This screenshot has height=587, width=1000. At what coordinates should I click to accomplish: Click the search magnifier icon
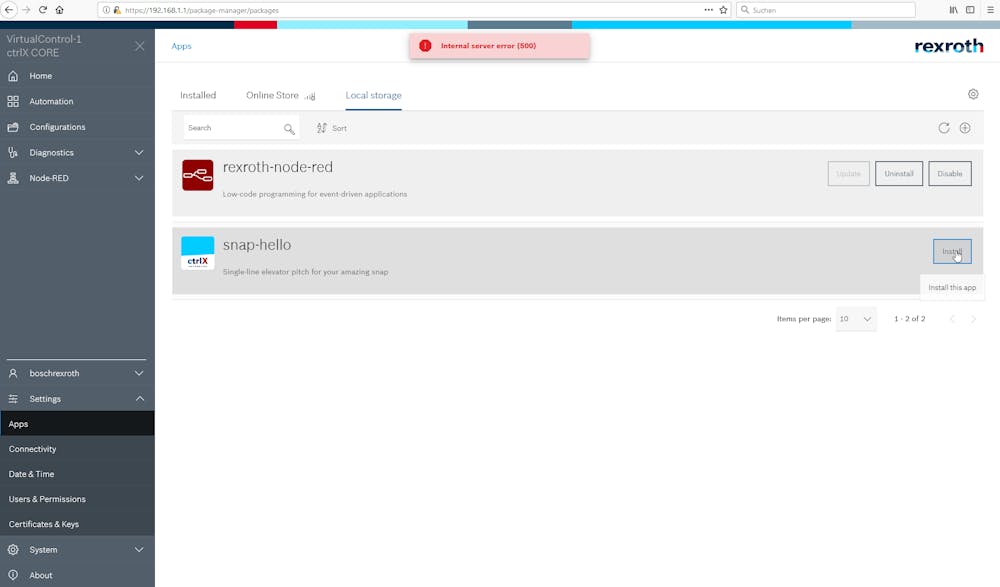tap(289, 129)
